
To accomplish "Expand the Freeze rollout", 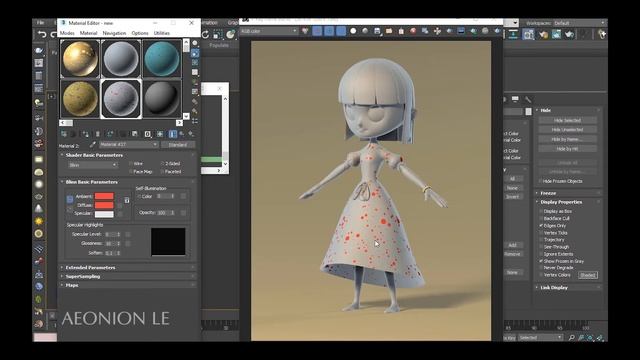I will tap(548, 193).
